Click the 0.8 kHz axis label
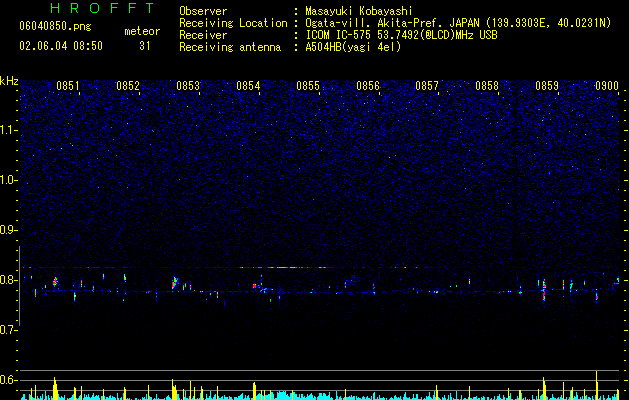The height and width of the screenshot is (400, 629). (x=9, y=280)
